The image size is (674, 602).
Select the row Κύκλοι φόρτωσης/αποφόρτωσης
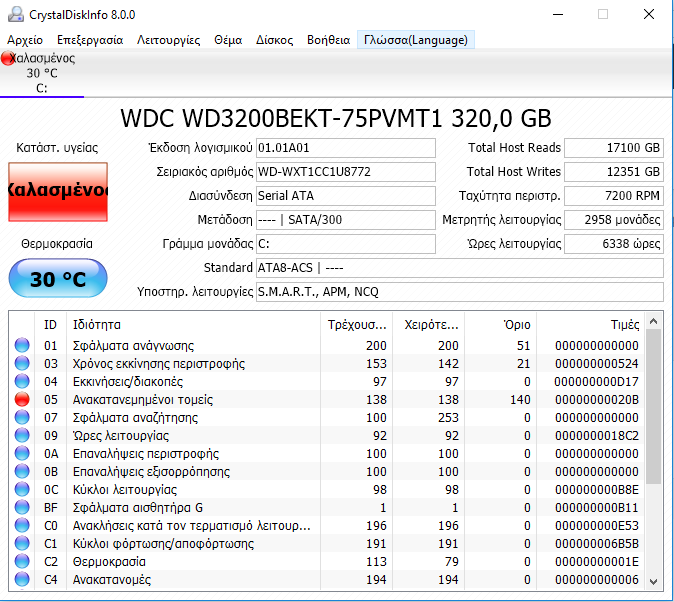tap(327, 544)
